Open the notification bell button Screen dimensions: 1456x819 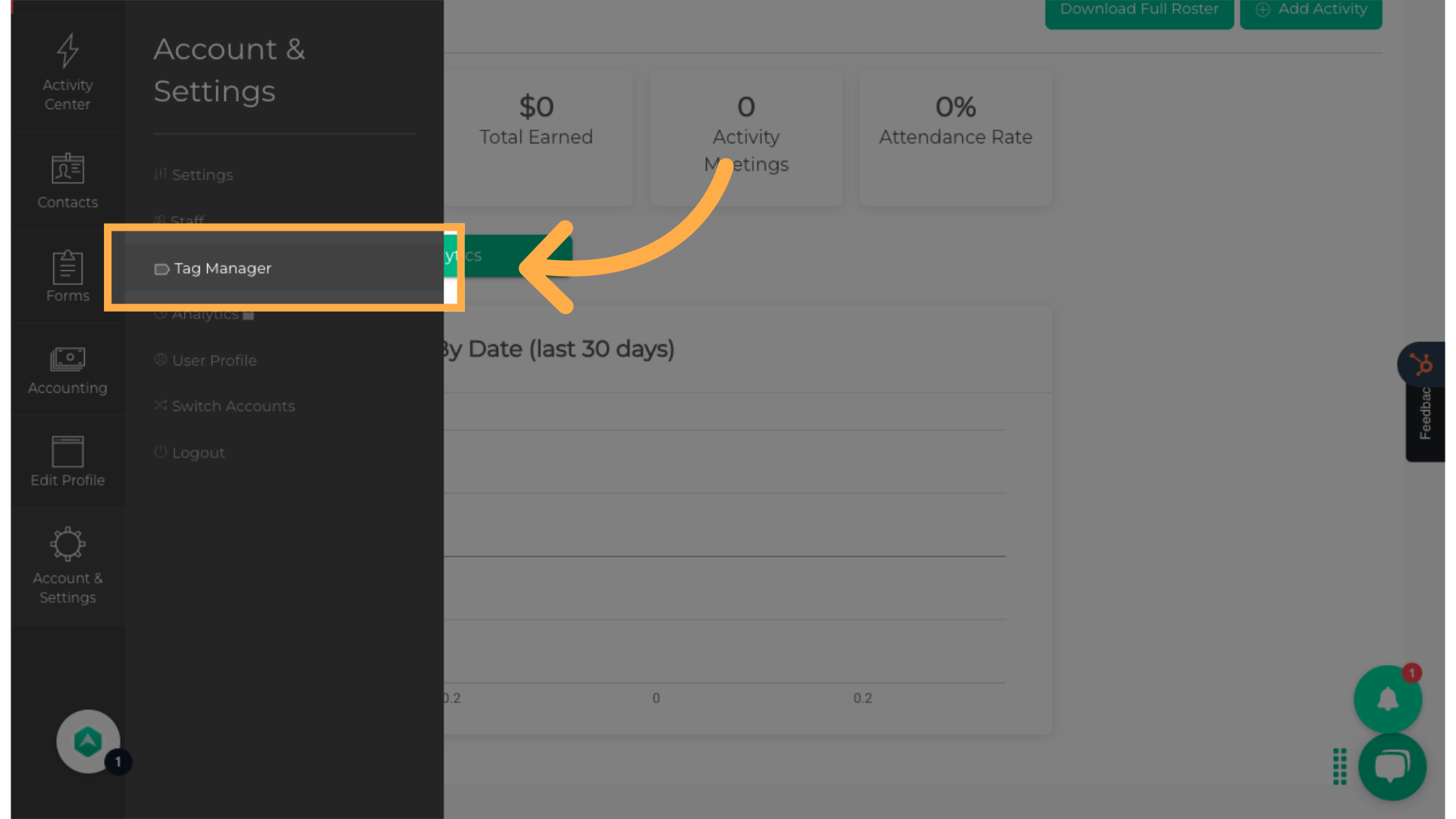pos(1388,699)
